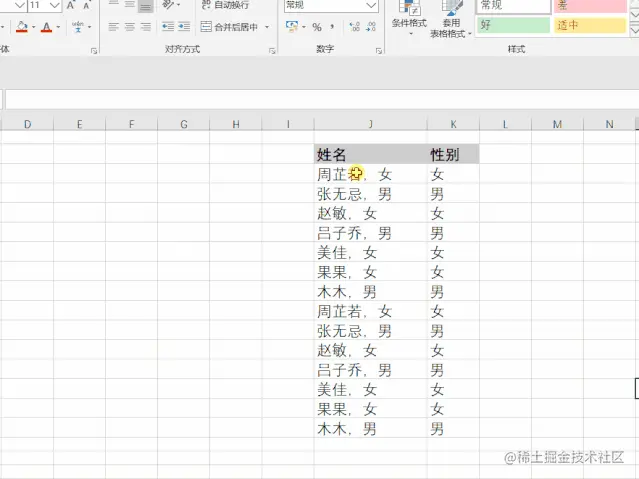Image resolution: width=639 pixels, height=479 pixels.
Task: Select first cell 吕子乔，男
Action: pos(371,233)
